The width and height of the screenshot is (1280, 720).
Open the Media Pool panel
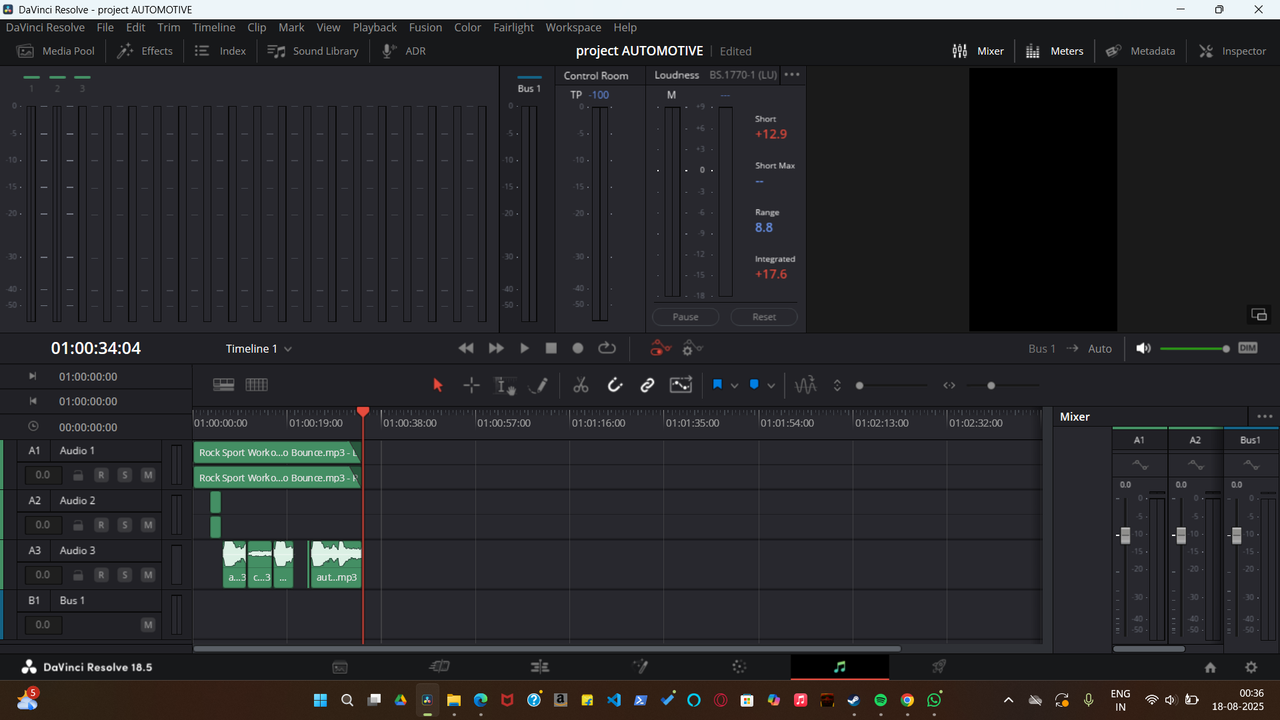point(55,50)
